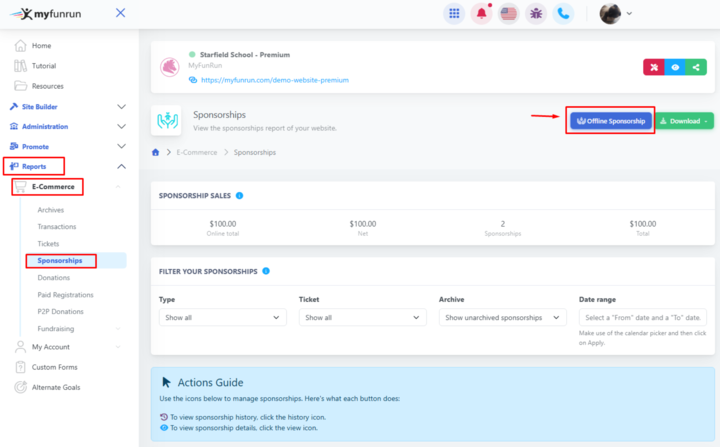Click the bug report icon
The image size is (720, 447).
pyautogui.click(x=536, y=14)
